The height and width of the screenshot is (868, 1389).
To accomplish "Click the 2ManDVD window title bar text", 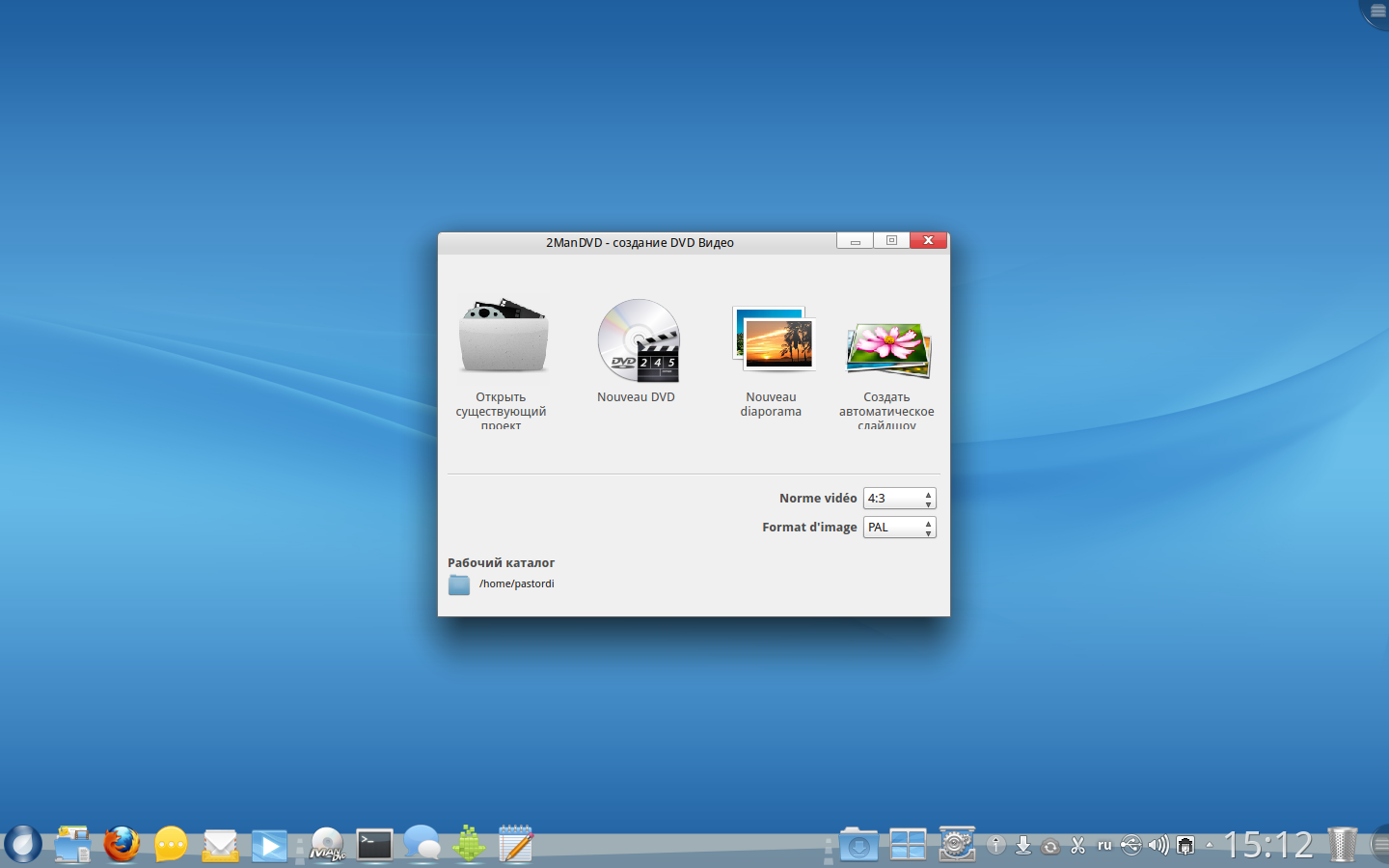I will click(640, 243).
